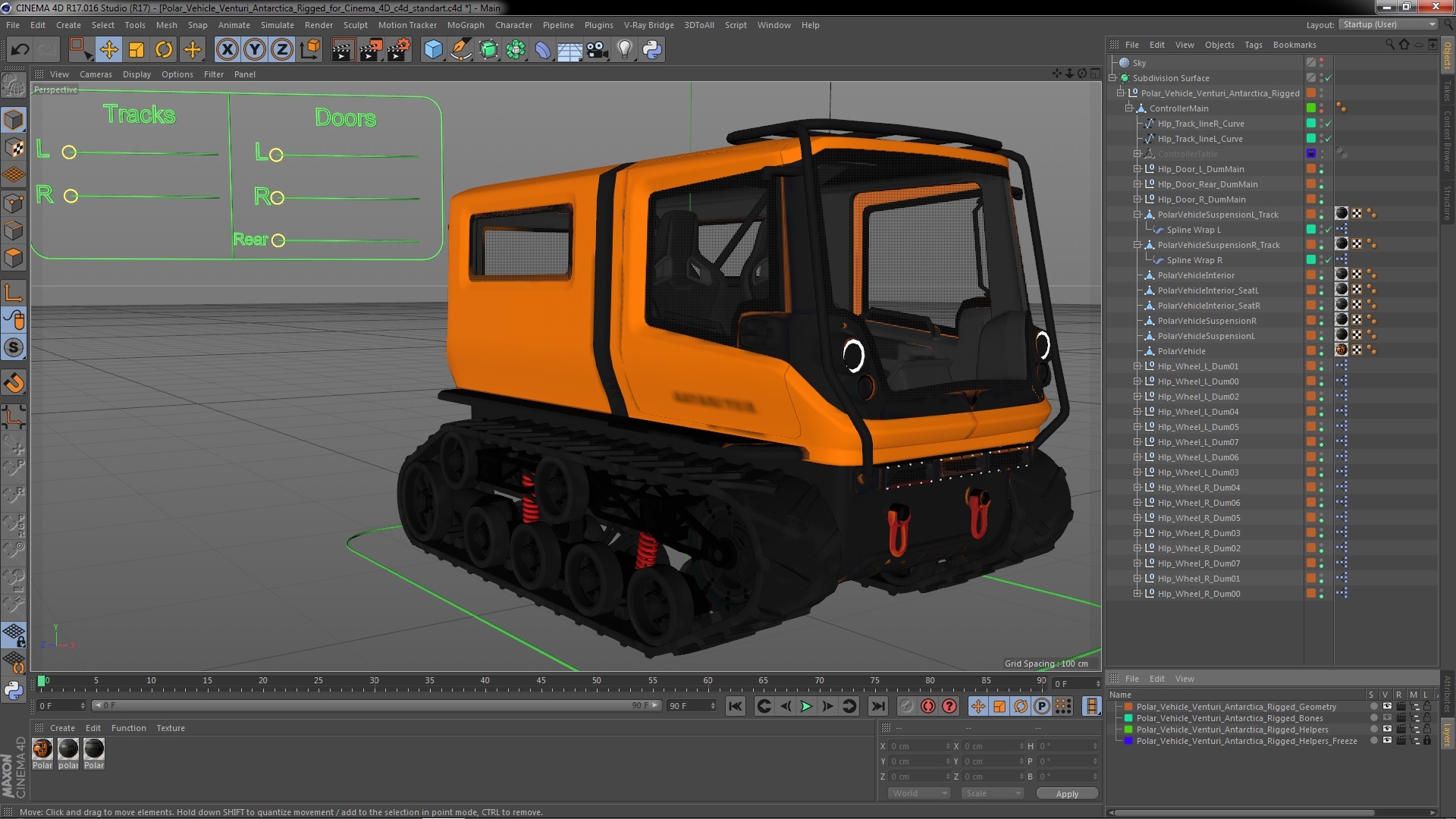This screenshot has height=819, width=1456.
Task: Add a Camera object
Action: pos(597,50)
